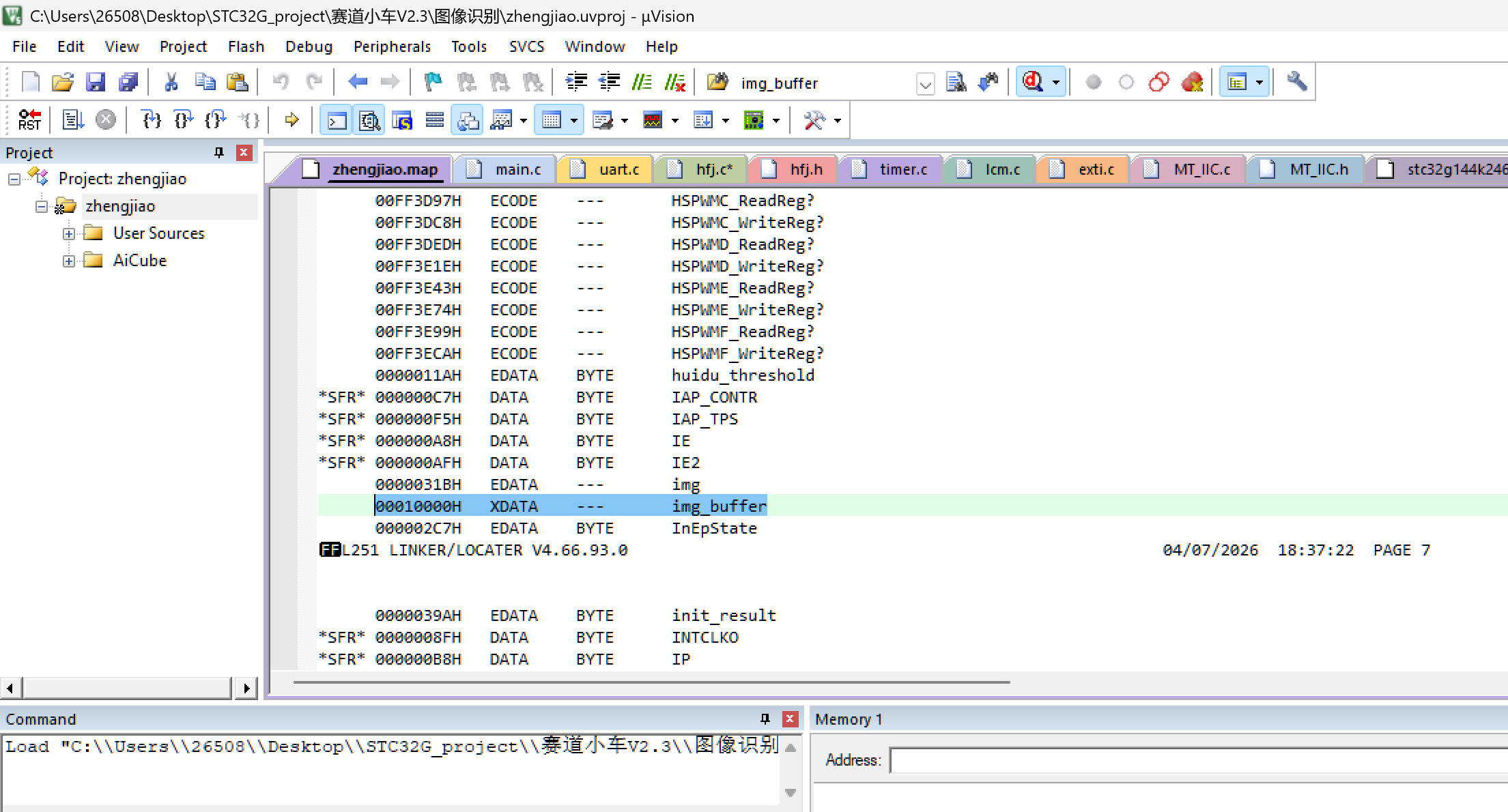Pin the Project panel
Image resolution: width=1508 pixels, height=812 pixels.
pyautogui.click(x=218, y=152)
